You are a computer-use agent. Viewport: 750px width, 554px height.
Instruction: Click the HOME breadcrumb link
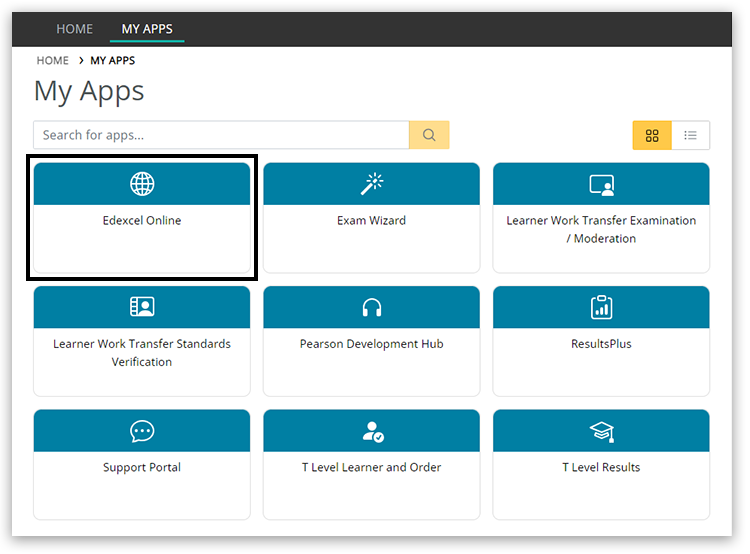coord(53,61)
